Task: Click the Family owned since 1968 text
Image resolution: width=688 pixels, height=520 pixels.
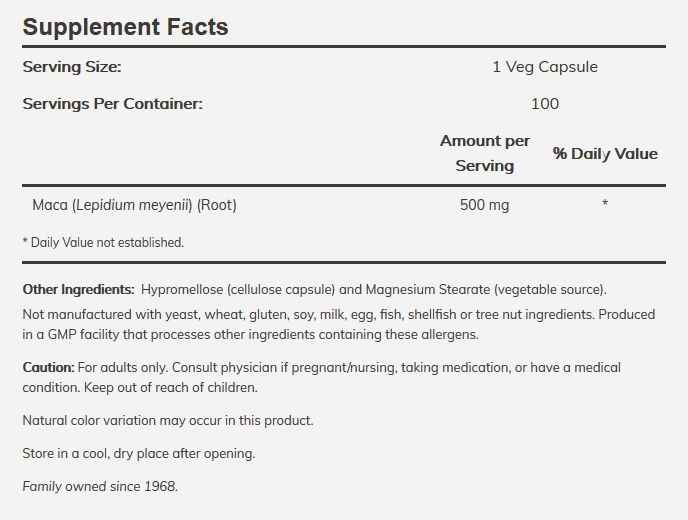Action: (x=100, y=486)
